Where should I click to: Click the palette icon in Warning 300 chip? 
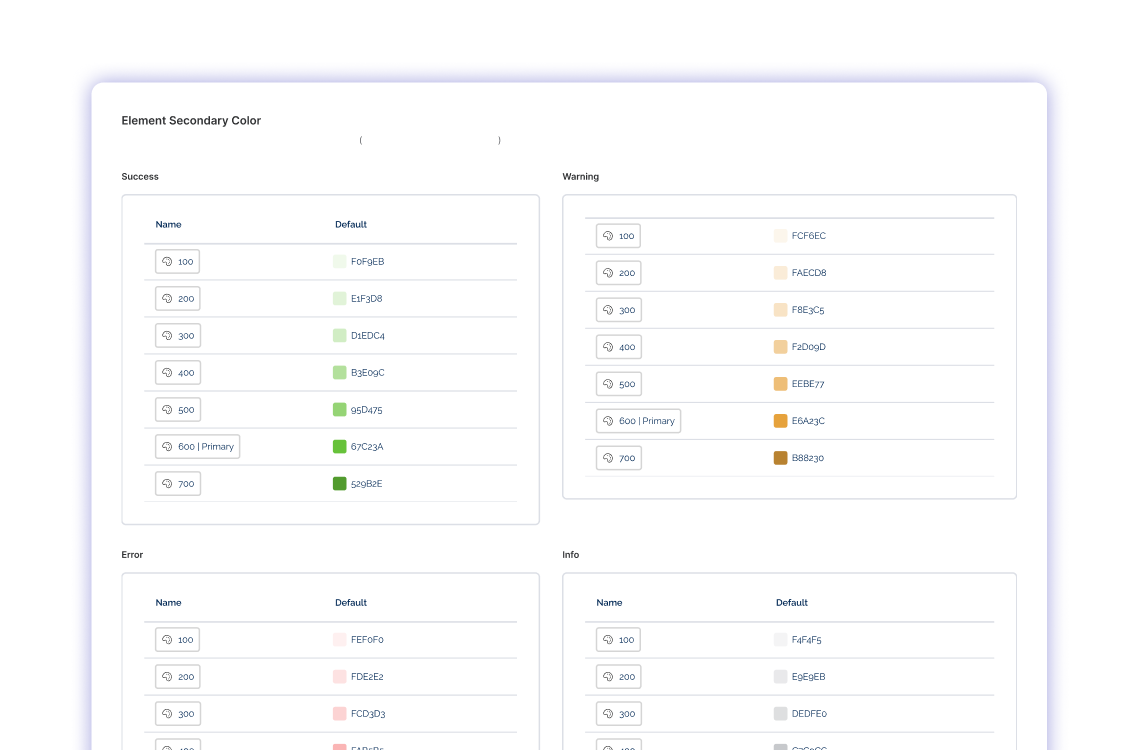coord(608,310)
